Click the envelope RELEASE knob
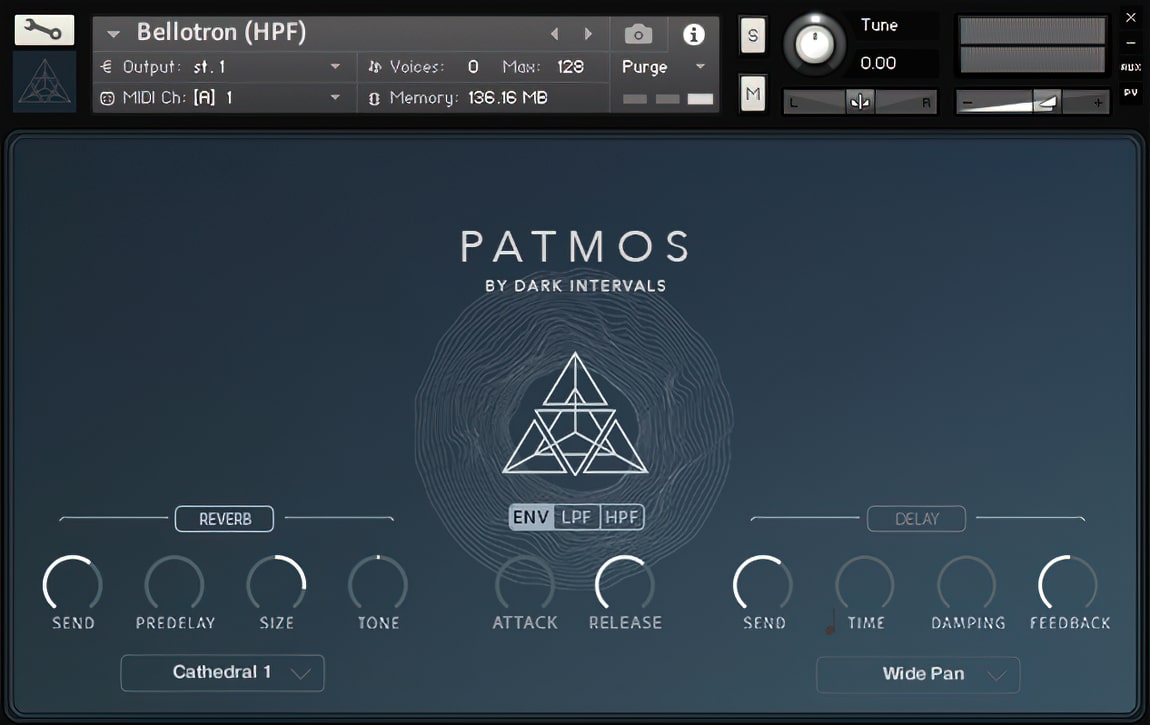The height and width of the screenshot is (725, 1150). 625,584
